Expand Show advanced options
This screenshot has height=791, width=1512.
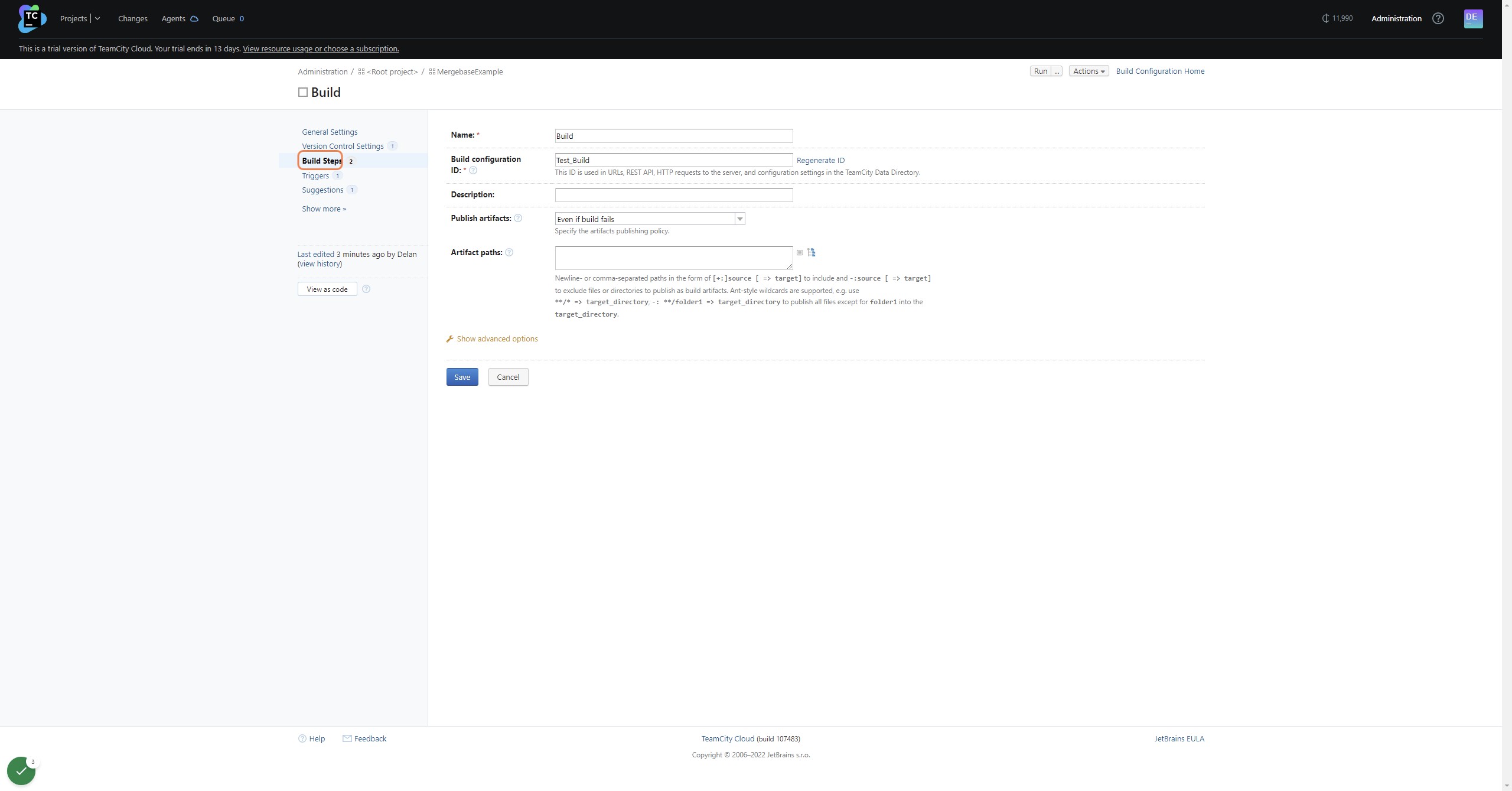pyautogui.click(x=497, y=338)
